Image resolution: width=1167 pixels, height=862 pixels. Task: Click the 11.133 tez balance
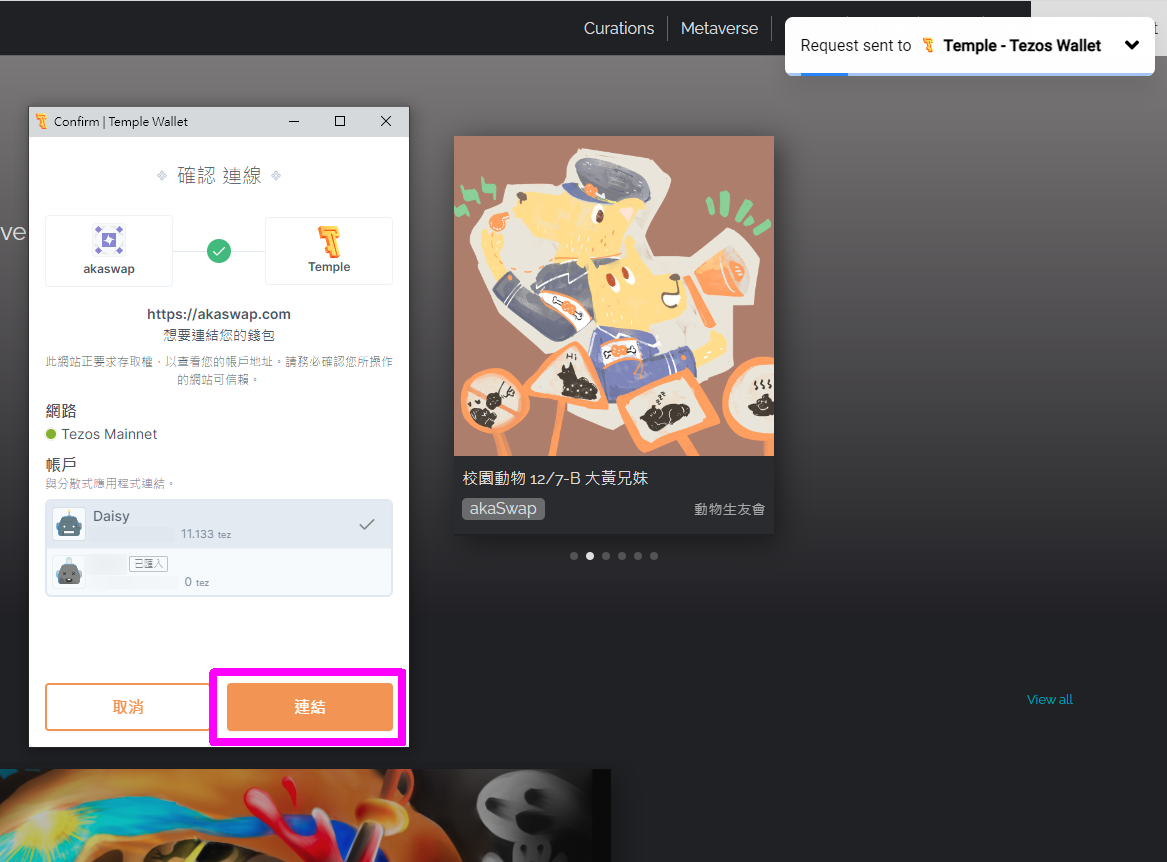pyautogui.click(x=205, y=534)
